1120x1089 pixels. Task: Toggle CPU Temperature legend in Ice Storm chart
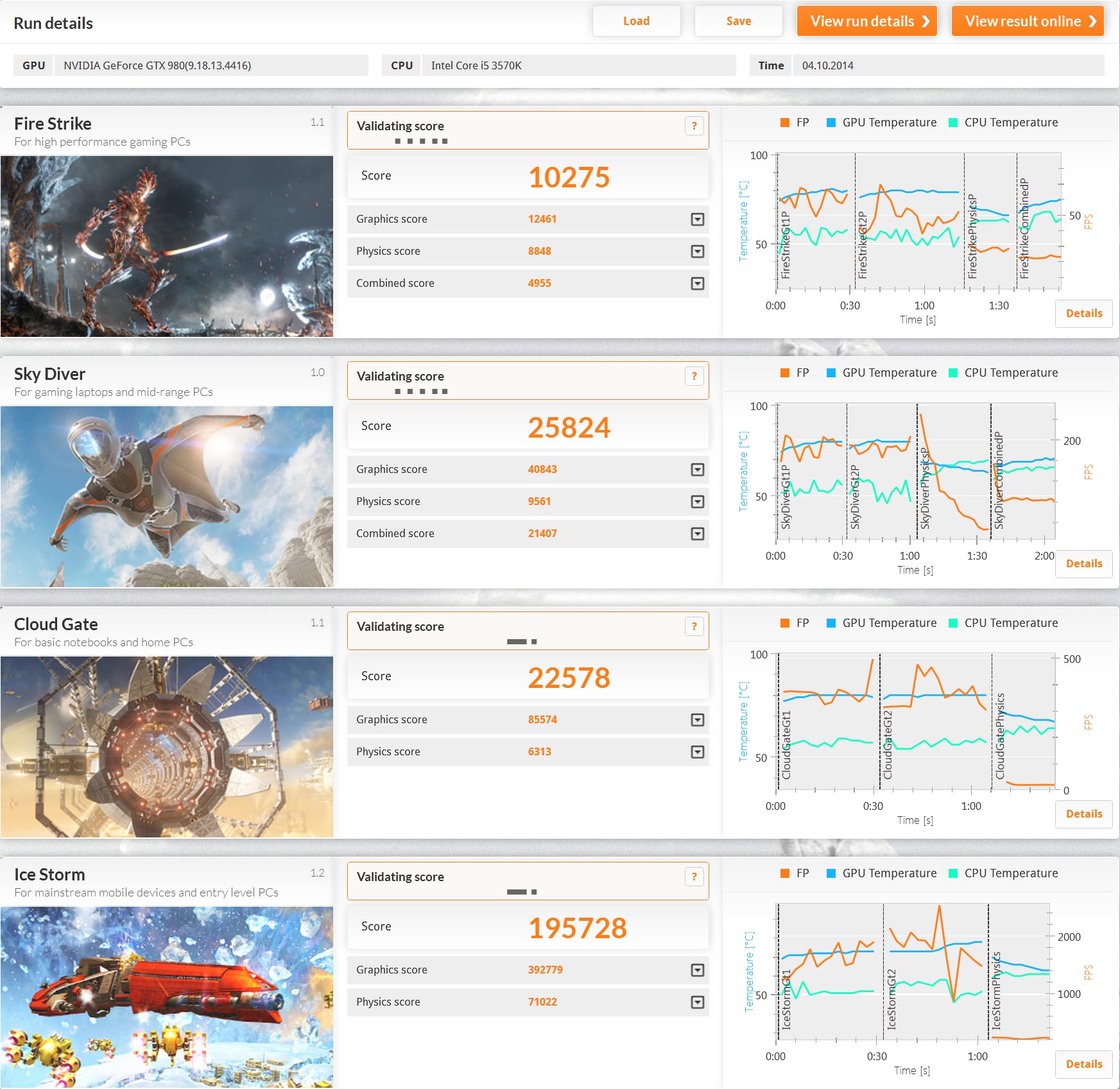click(1003, 873)
